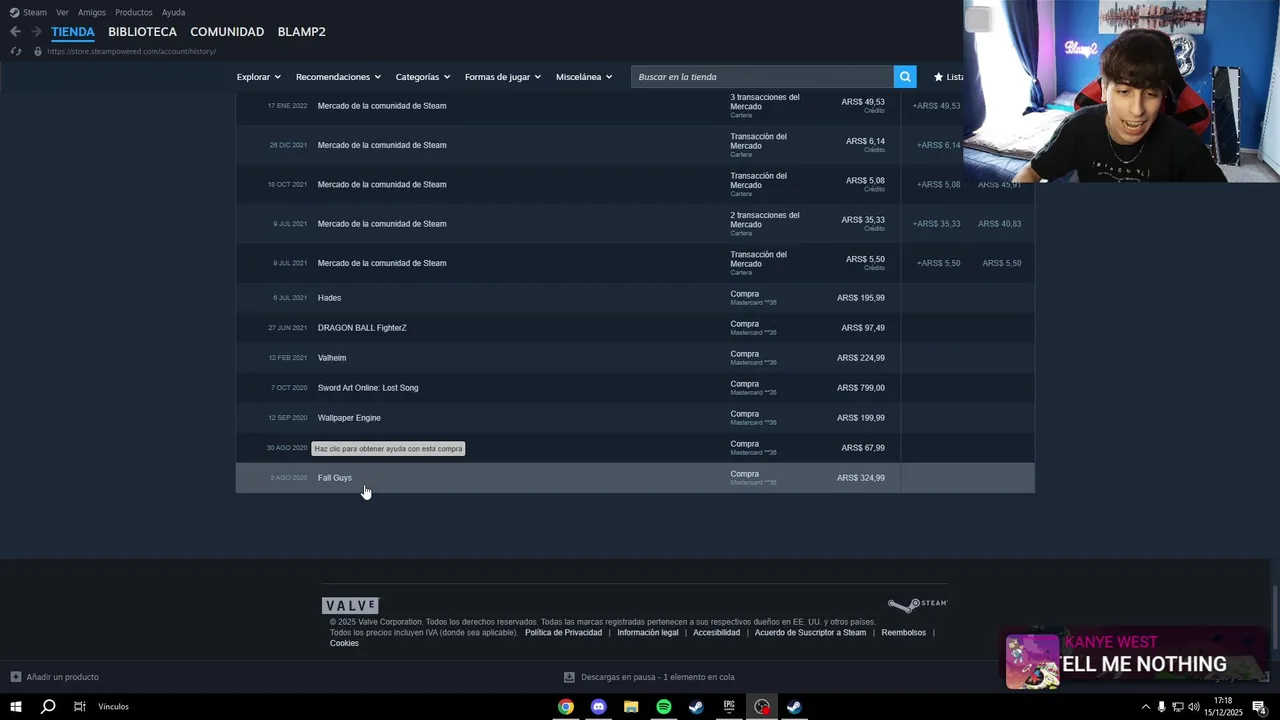Go back with the back arrow
Image resolution: width=1280 pixels, height=720 pixels.
pos(15,32)
